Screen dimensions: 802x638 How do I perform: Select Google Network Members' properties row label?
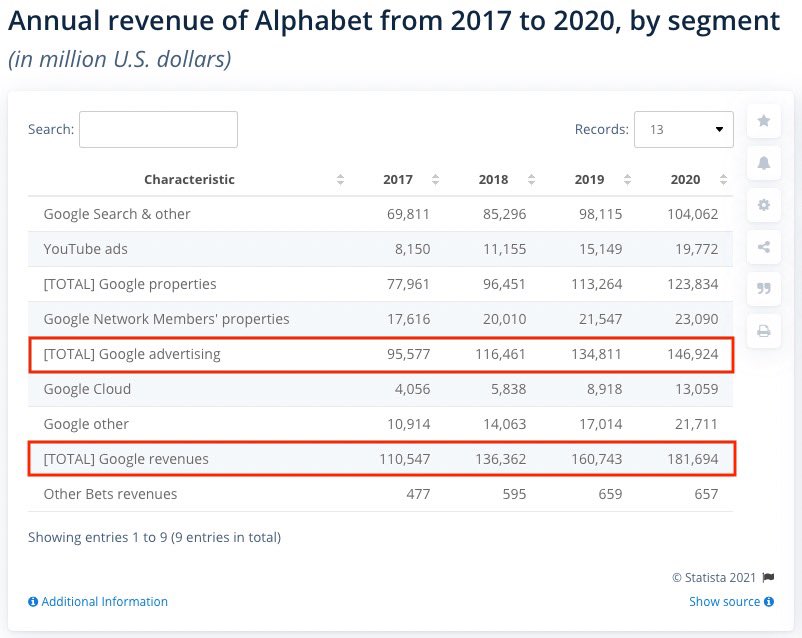point(166,319)
